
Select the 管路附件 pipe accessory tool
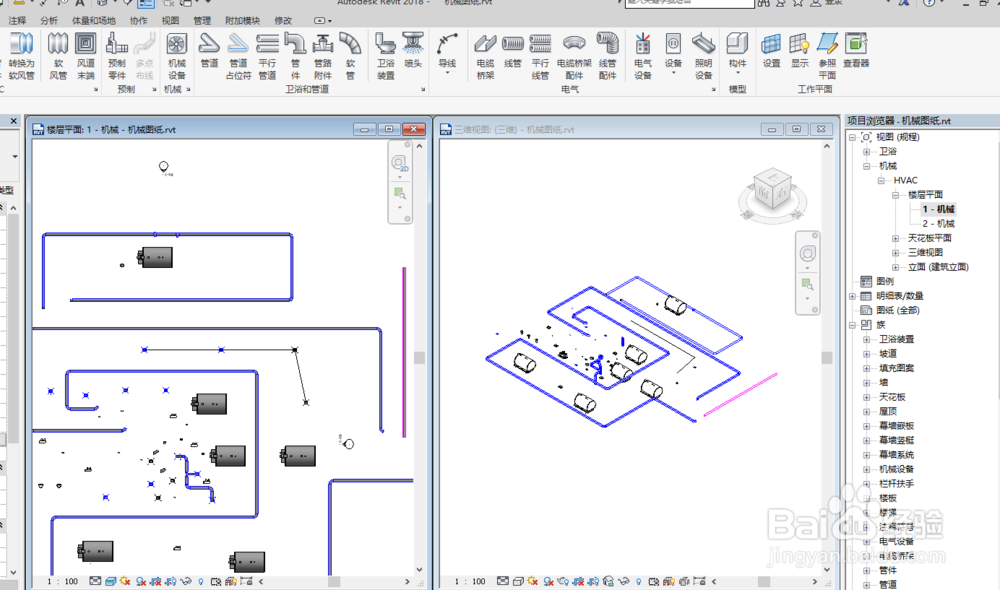323,56
